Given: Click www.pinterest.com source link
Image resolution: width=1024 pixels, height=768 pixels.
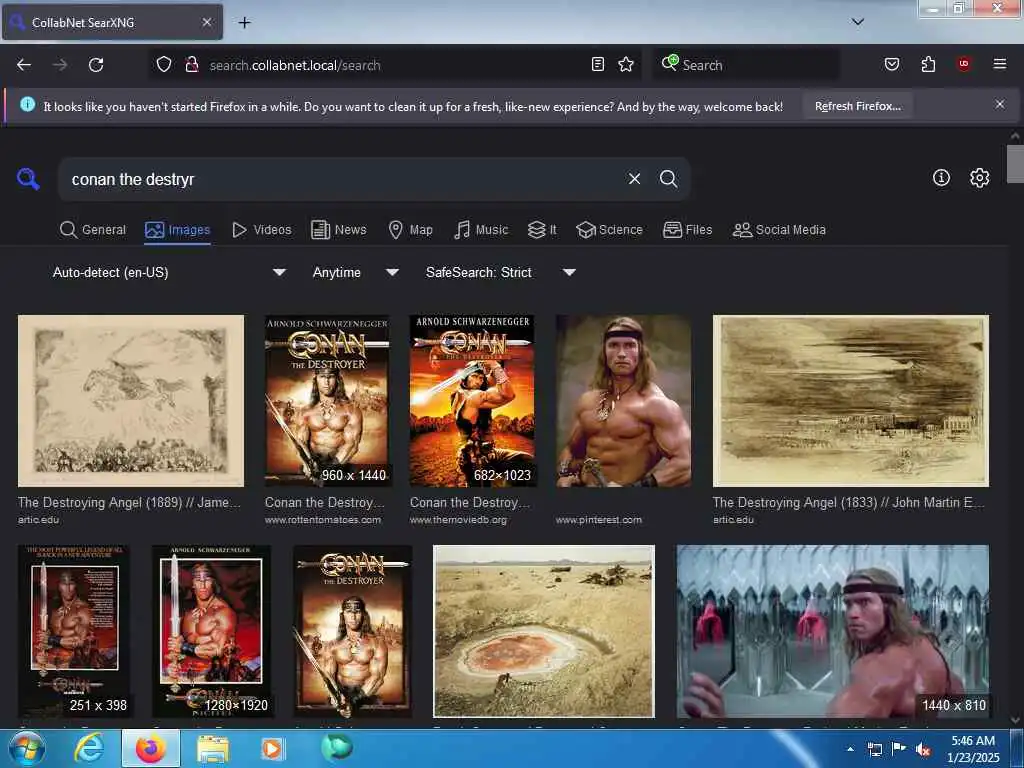Looking at the screenshot, I should 599,520.
